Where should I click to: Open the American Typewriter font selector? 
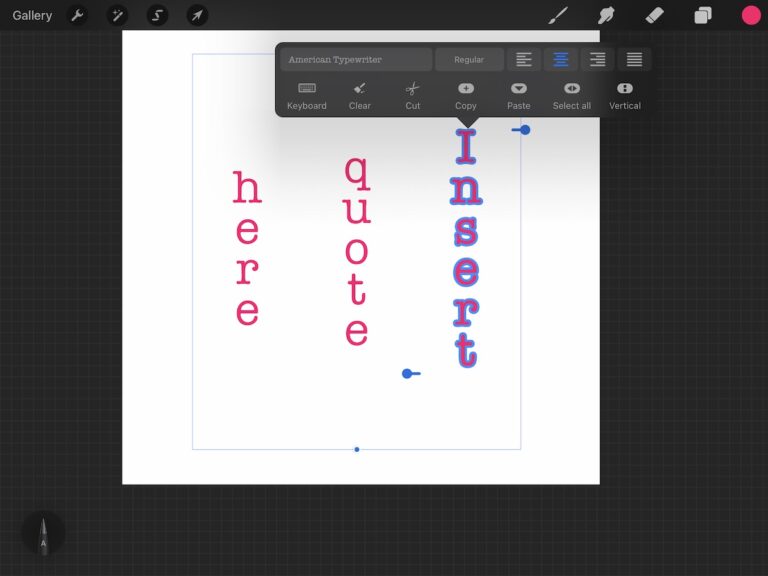click(356, 60)
